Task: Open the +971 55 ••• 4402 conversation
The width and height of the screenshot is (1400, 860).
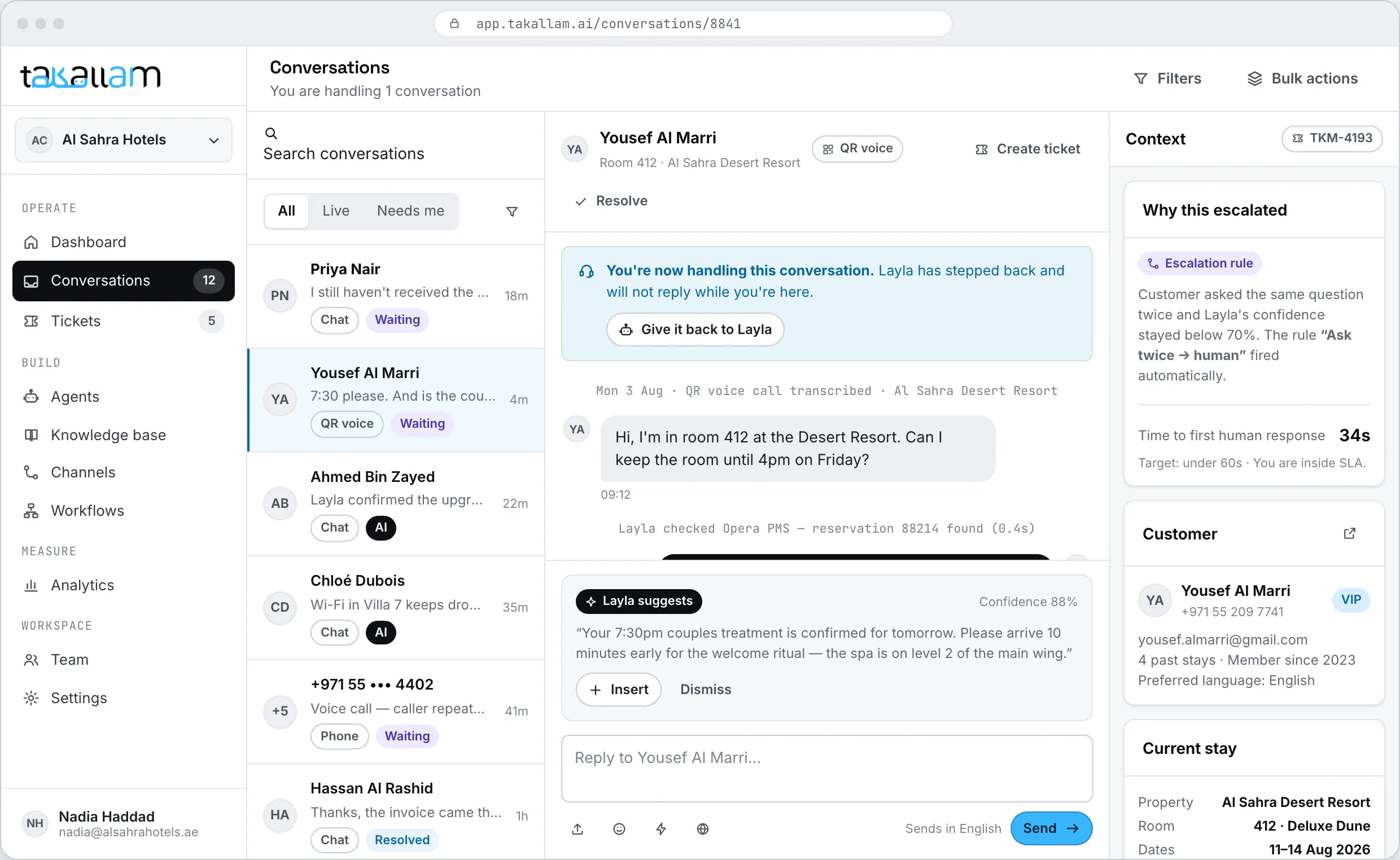Action: (396, 712)
